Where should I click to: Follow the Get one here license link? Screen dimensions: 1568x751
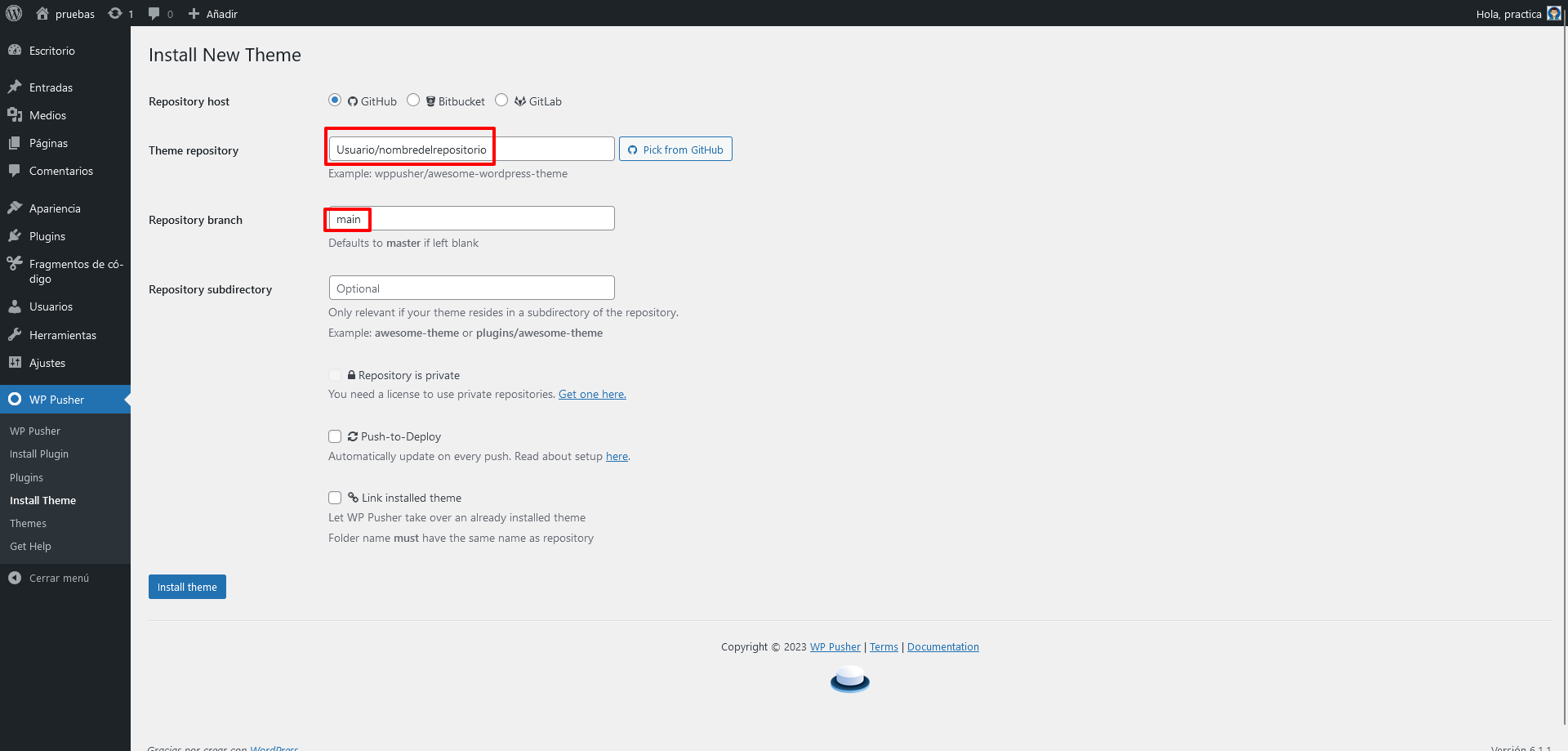[592, 394]
